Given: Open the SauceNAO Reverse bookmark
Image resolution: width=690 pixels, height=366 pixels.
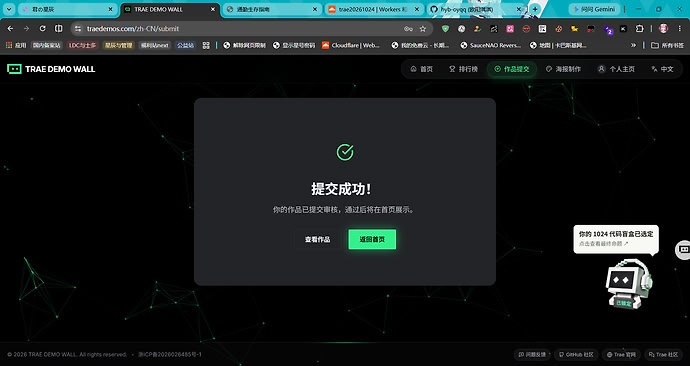Looking at the screenshot, I should click(491, 45).
